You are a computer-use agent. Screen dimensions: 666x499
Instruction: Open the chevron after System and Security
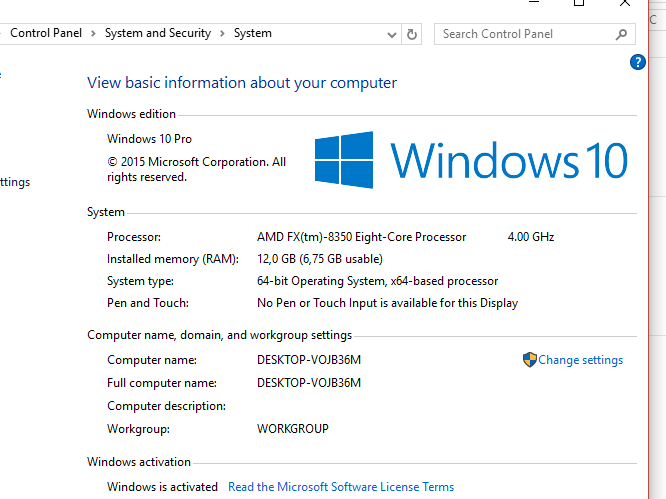tap(222, 34)
